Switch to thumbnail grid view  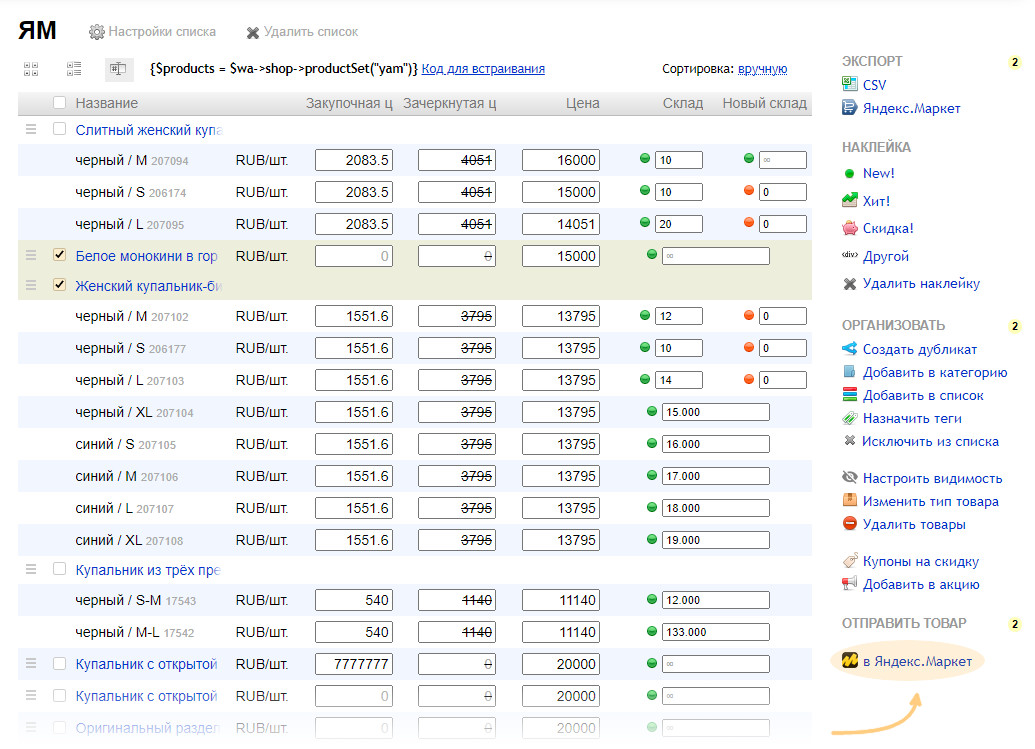point(30,69)
